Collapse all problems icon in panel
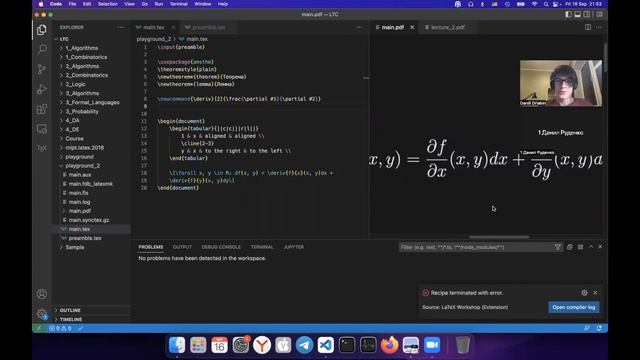This screenshot has width=640, height=360. click(x=569, y=247)
